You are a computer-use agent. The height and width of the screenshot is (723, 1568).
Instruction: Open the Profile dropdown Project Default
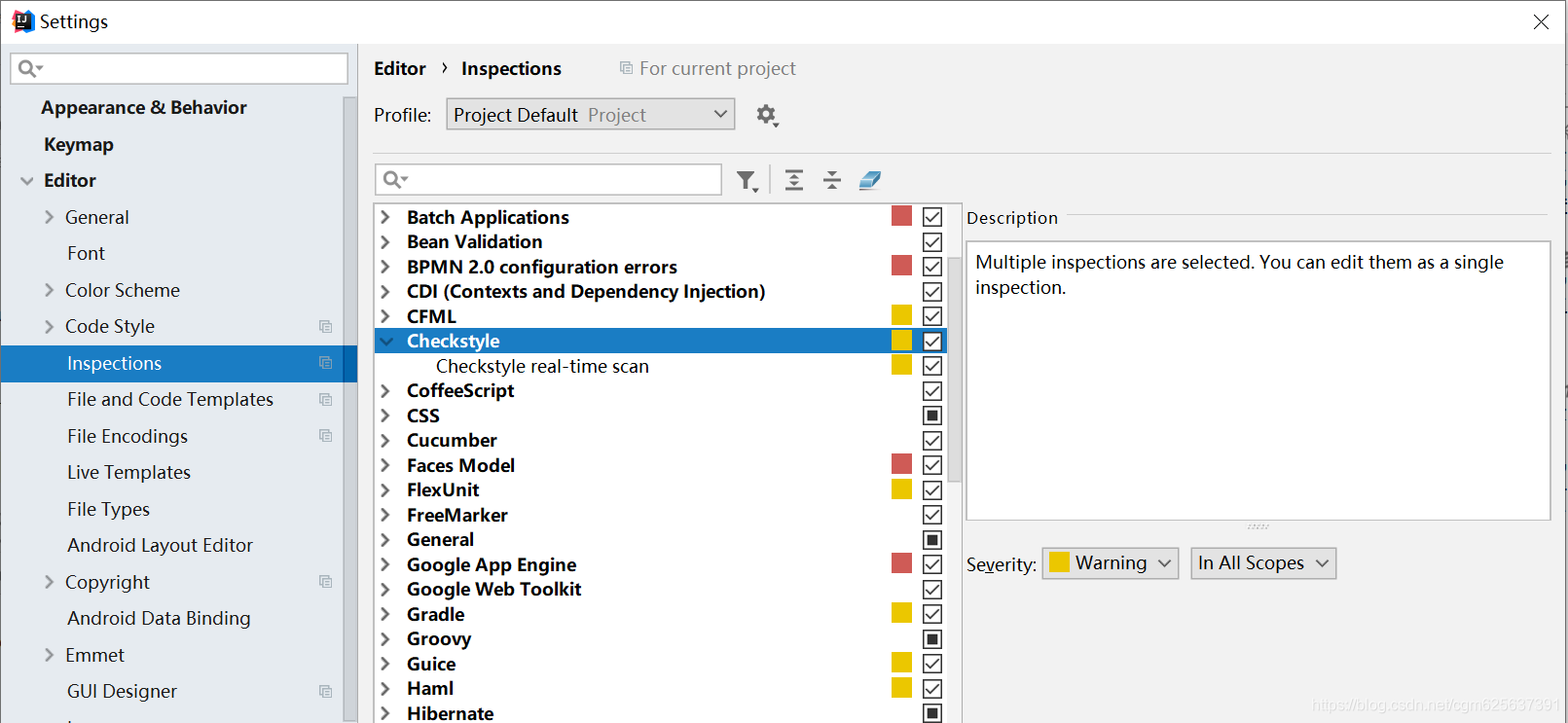pyautogui.click(x=591, y=115)
